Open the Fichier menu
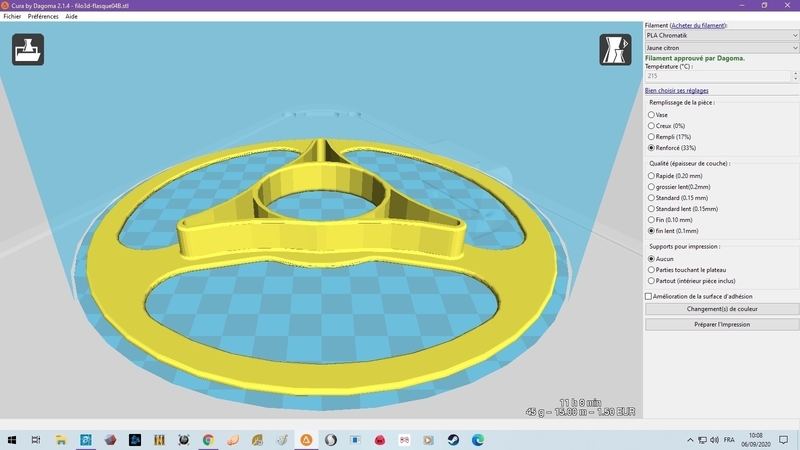Viewport: 800px width, 450px height. (12, 16)
